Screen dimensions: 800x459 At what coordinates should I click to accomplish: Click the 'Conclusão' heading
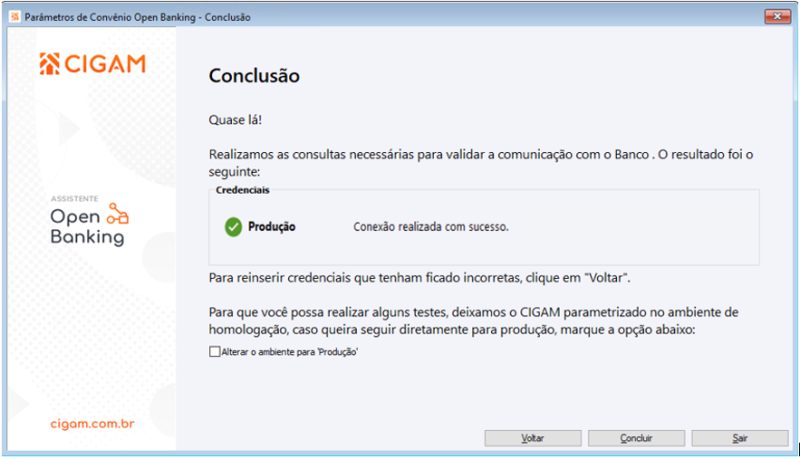tap(254, 76)
